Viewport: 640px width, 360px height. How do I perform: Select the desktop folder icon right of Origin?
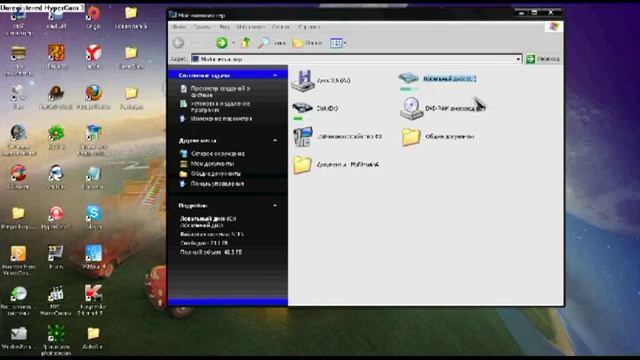[131, 13]
